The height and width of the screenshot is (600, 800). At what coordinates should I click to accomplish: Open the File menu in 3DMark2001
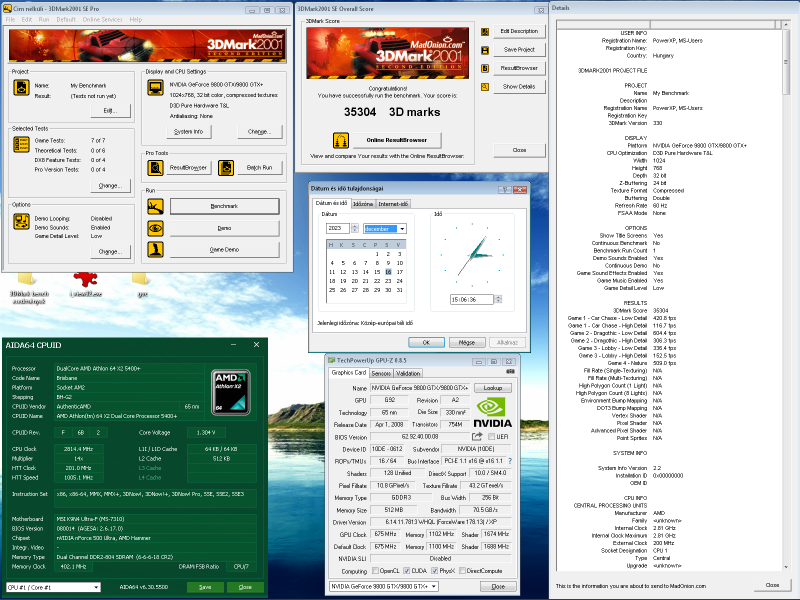[x=10, y=19]
